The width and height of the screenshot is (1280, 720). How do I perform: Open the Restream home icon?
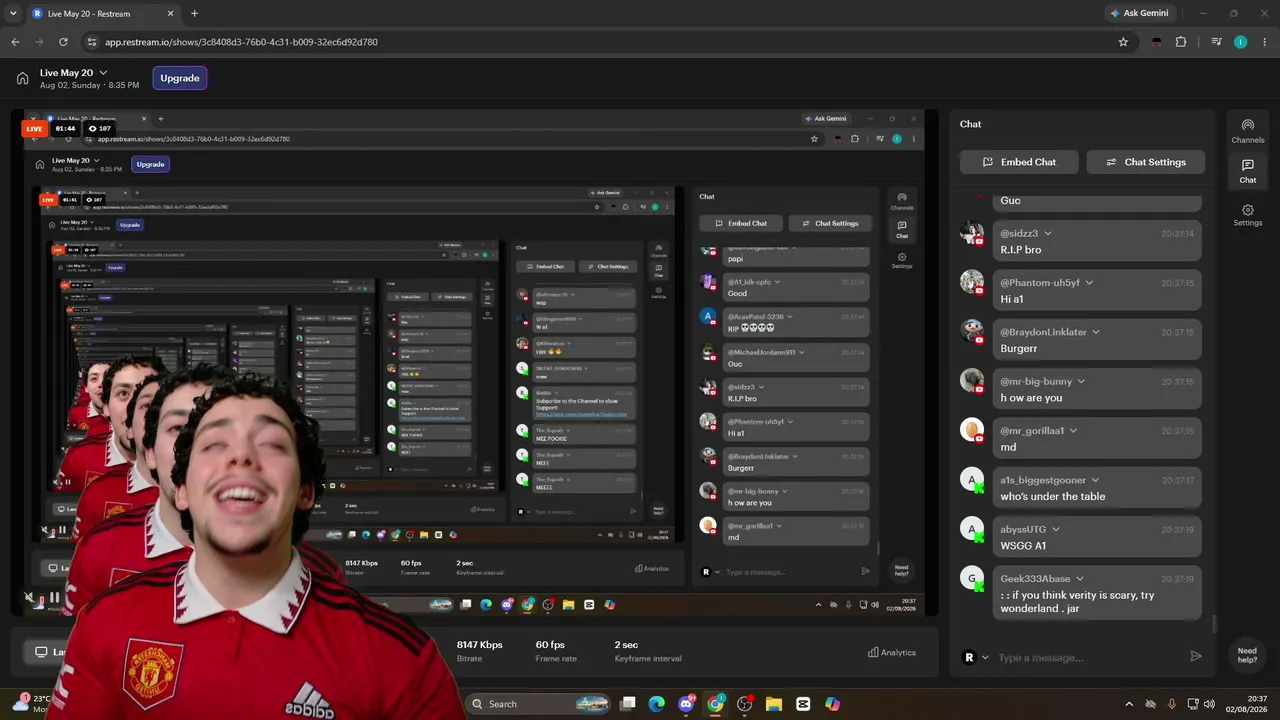point(22,78)
